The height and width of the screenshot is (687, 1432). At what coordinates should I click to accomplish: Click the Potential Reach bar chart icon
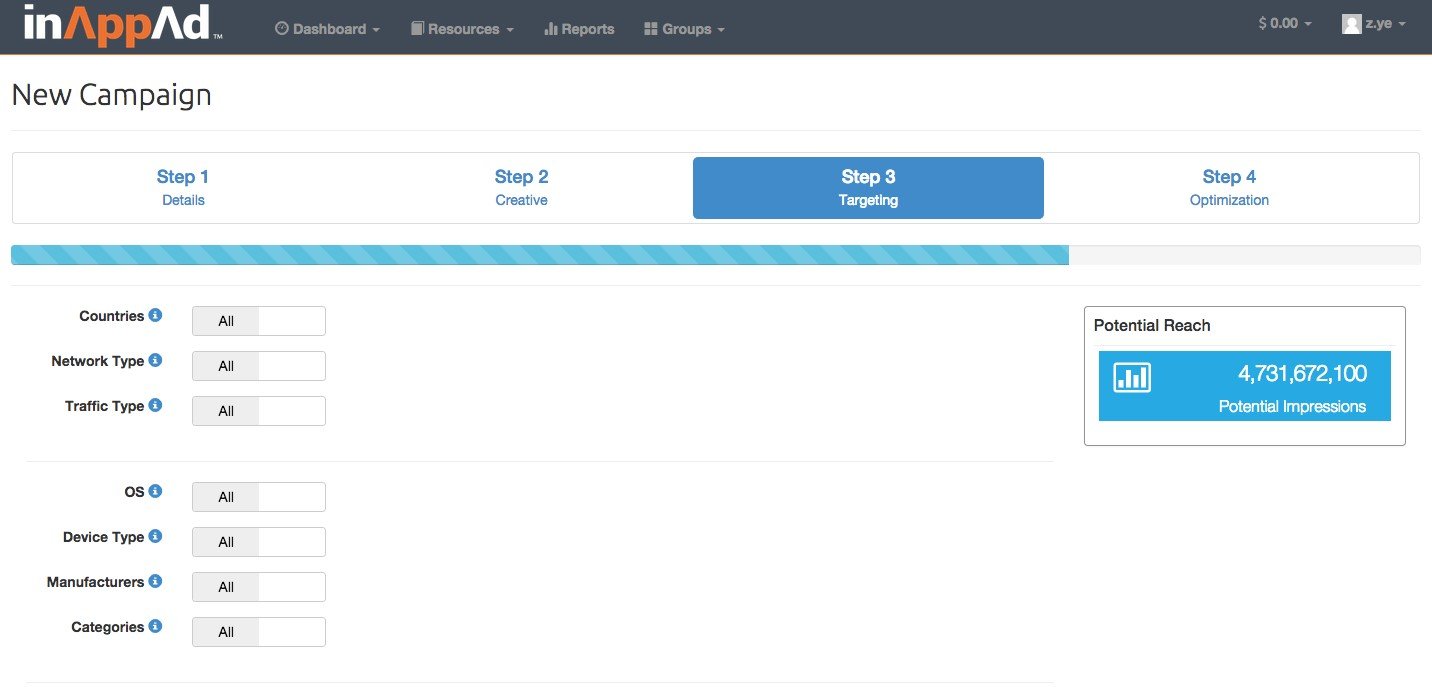[1132, 377]
